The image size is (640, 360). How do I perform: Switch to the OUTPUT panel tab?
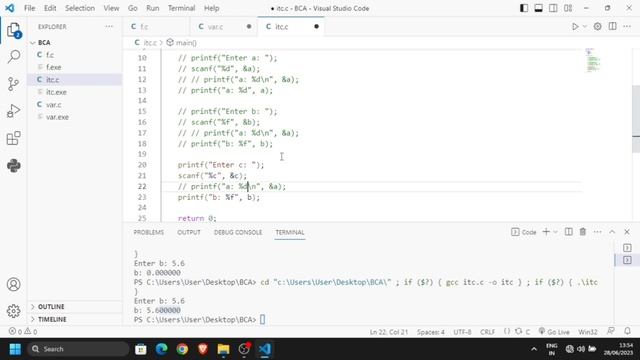point(189,232)
